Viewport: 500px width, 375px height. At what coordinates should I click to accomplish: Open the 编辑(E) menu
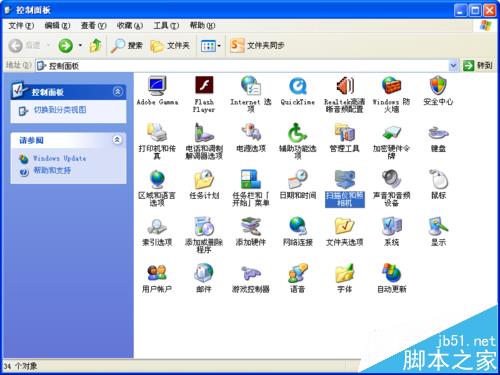point(57,25)
